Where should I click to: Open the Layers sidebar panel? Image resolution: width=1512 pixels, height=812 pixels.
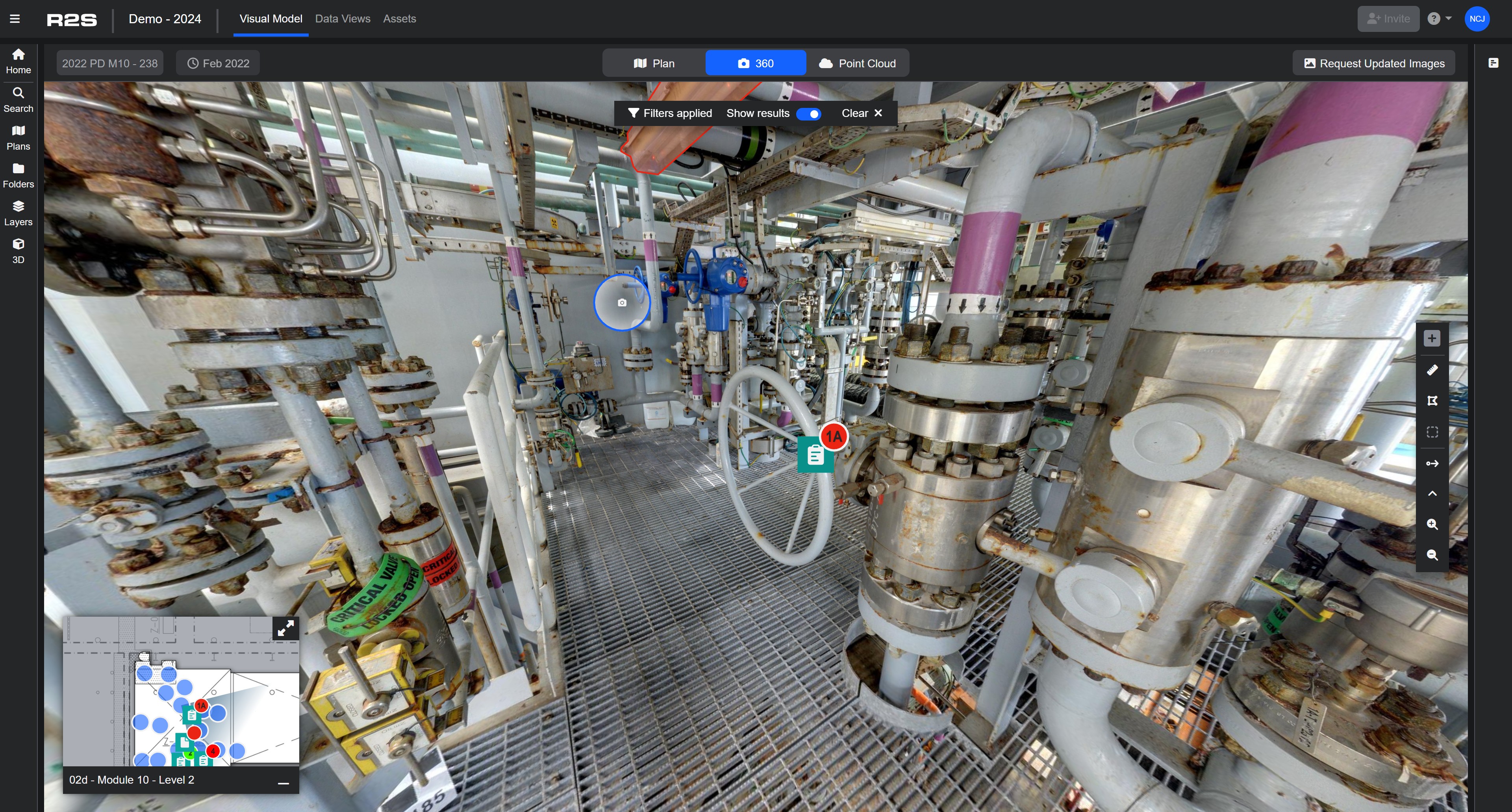pyautogui.click(x=18, y=213)
